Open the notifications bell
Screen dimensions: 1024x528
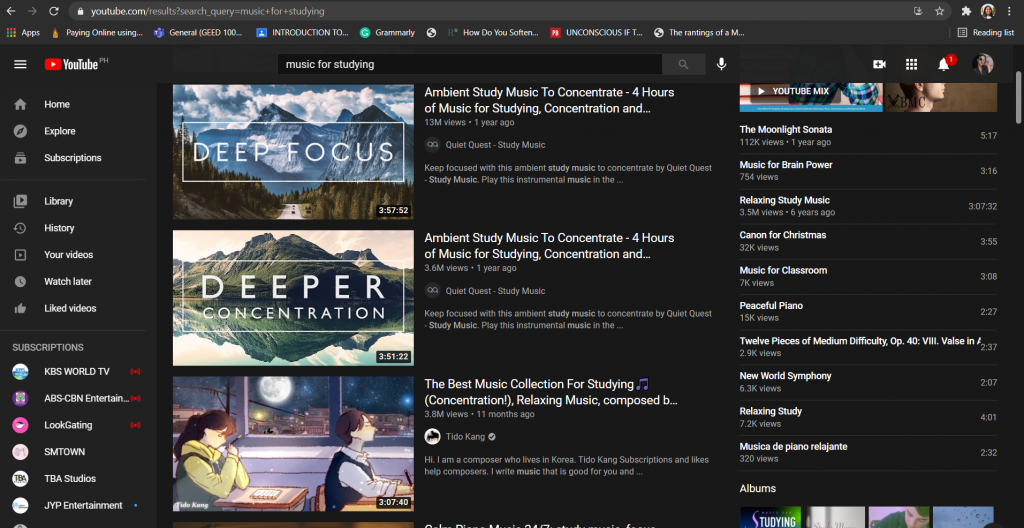coord(944,64)
